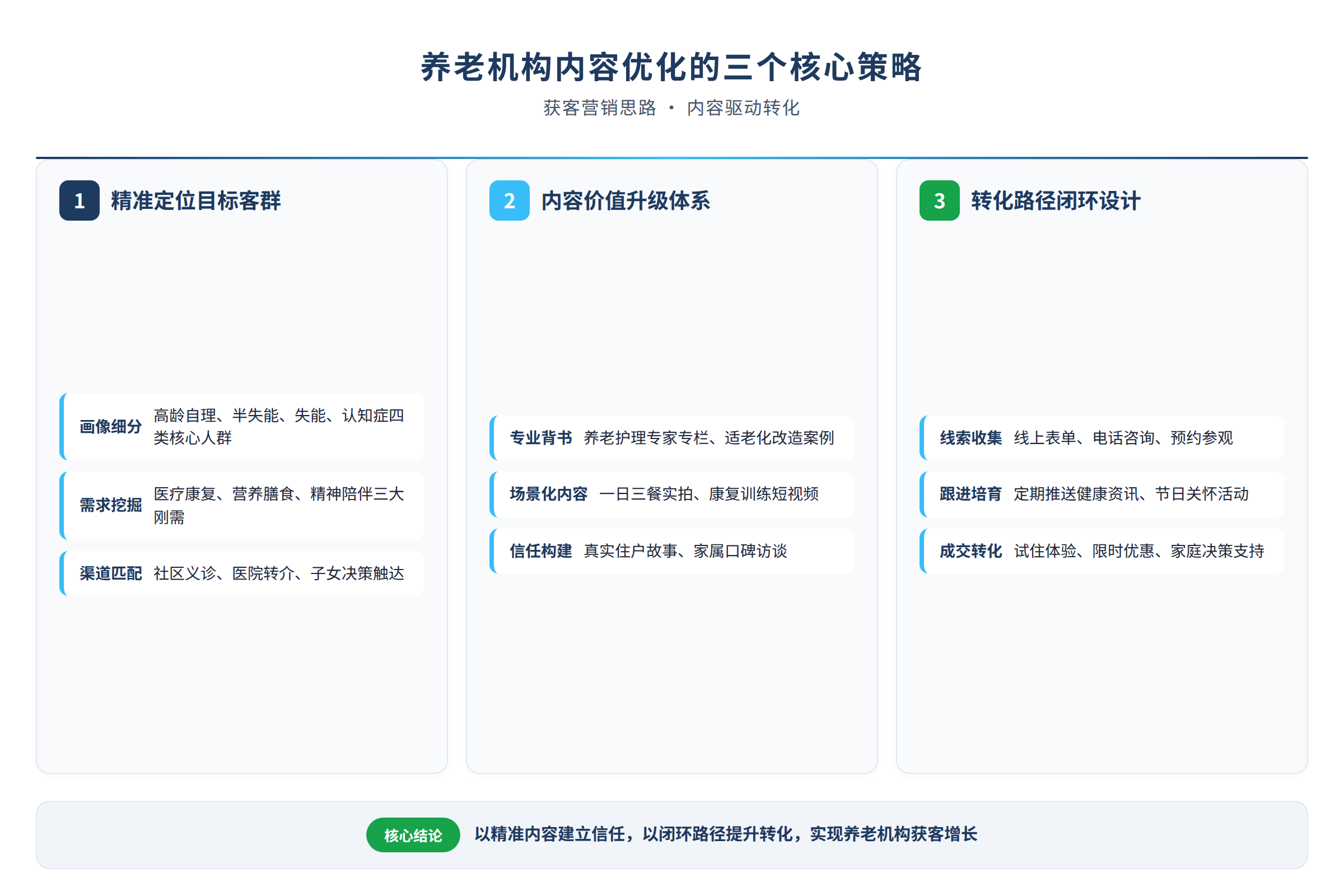Click the heading 内容价值升级体系
1344x896 pixels.
[x=626, y=200]
